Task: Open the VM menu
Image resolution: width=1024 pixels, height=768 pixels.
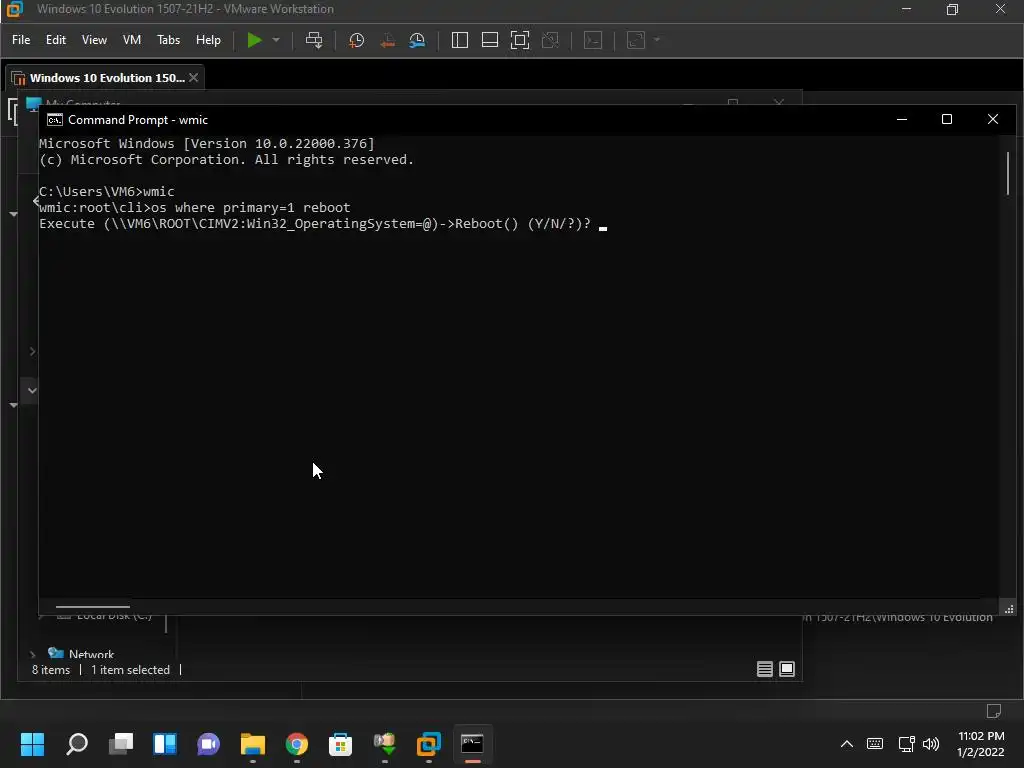Action: click(132, 40)
